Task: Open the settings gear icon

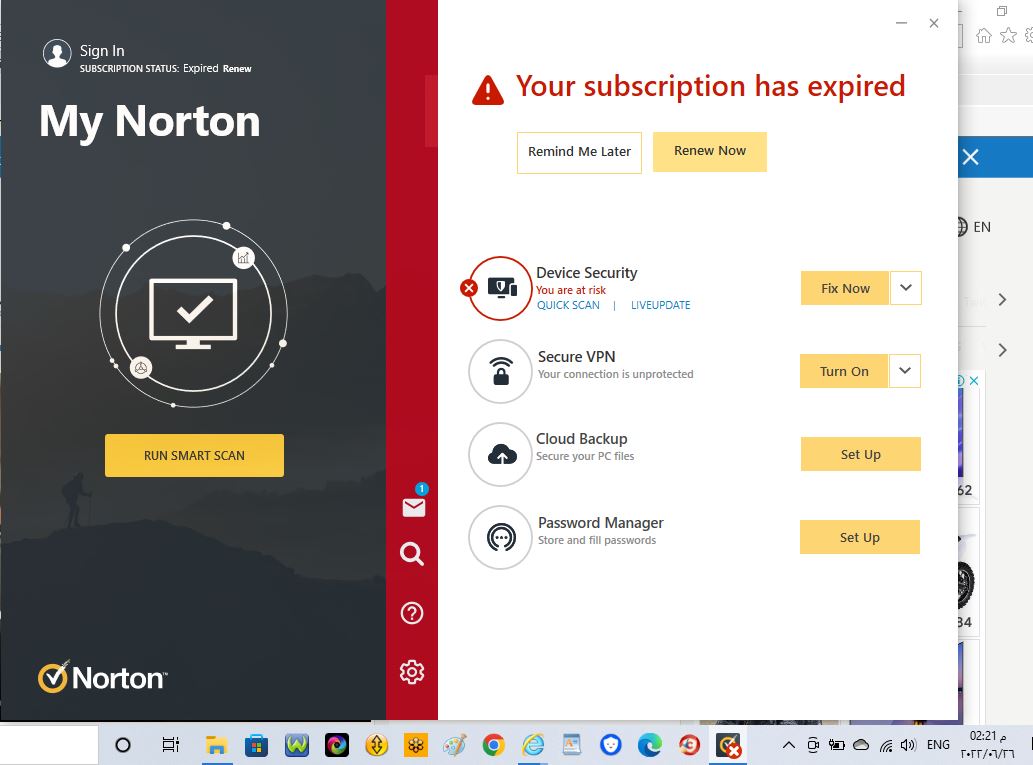Action: (x=412, y=672)
